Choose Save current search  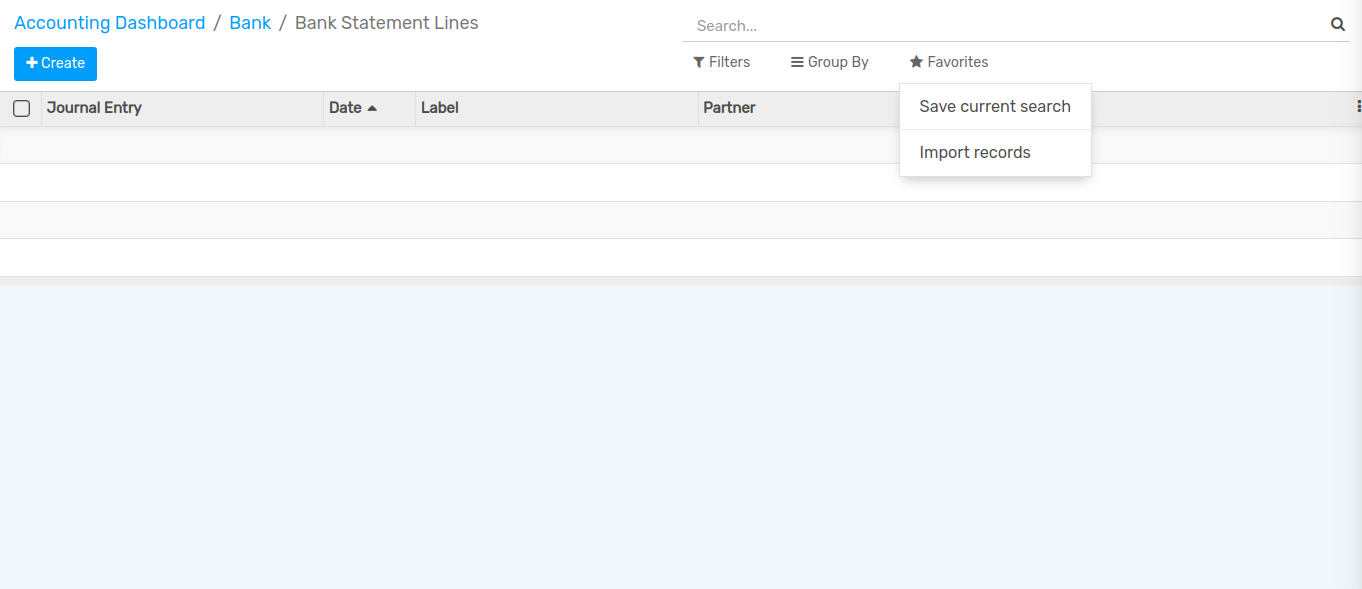point(994,107)
